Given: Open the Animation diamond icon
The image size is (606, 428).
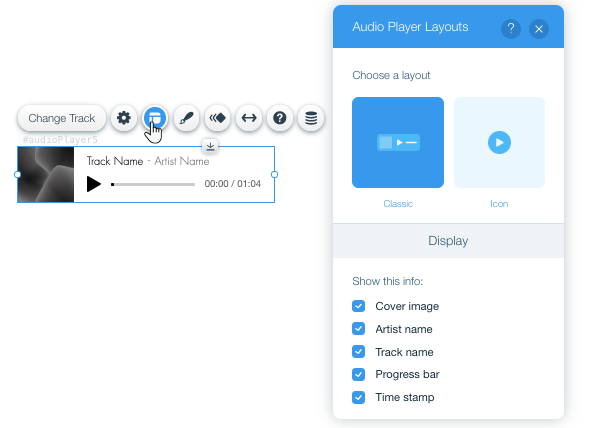Looking at the screenshot, I should click(x=218, y=118).
